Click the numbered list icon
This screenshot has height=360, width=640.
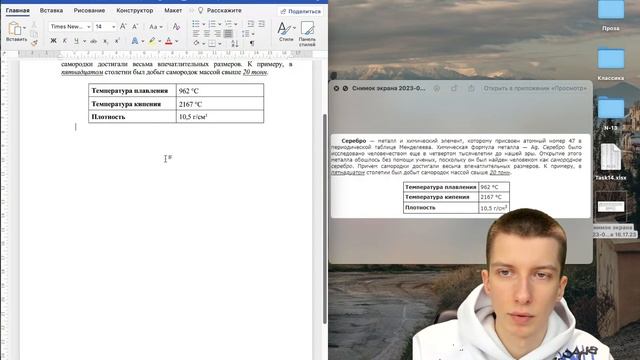(212, 24)
